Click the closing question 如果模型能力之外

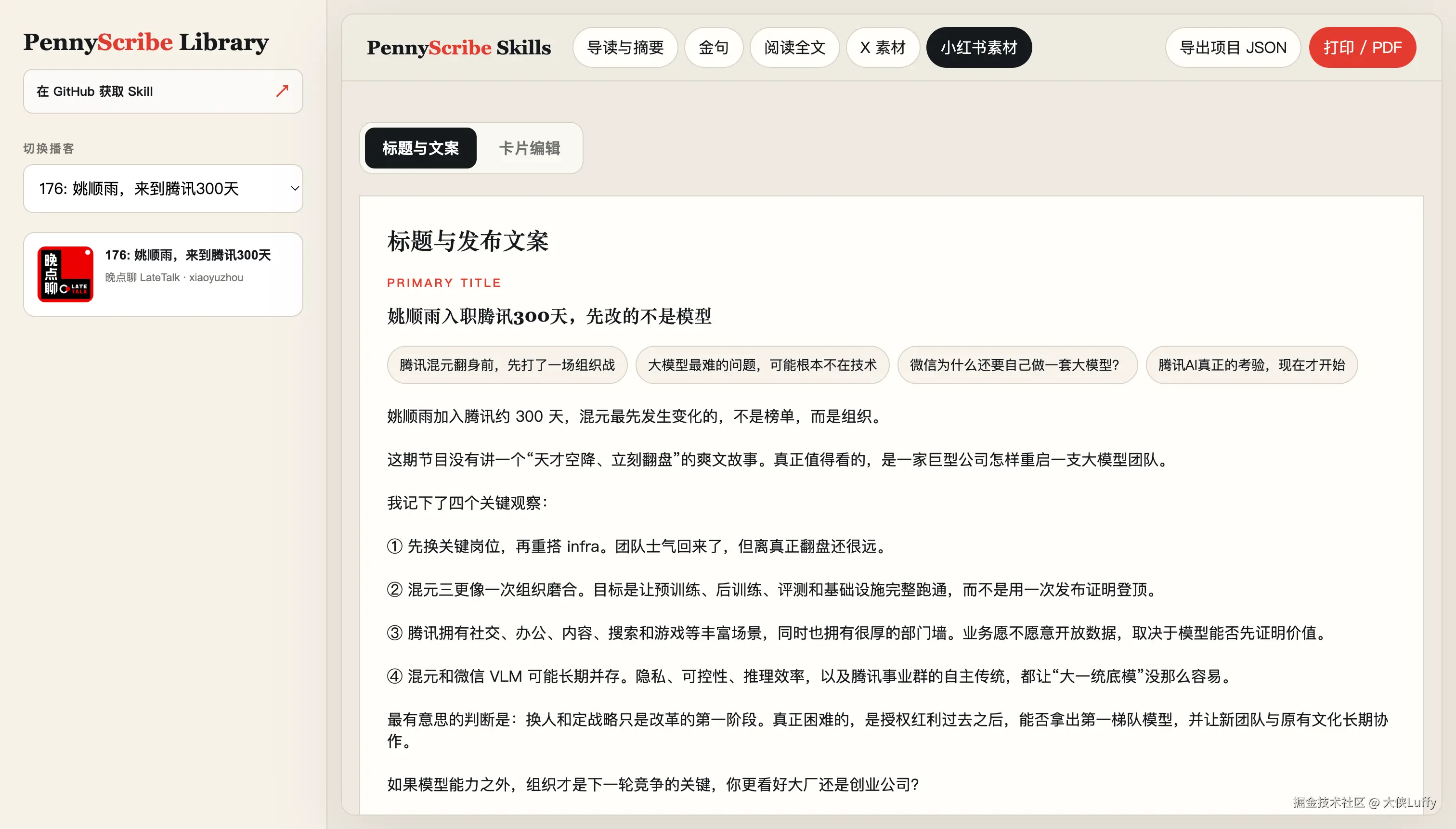click(x=653, y=784)
